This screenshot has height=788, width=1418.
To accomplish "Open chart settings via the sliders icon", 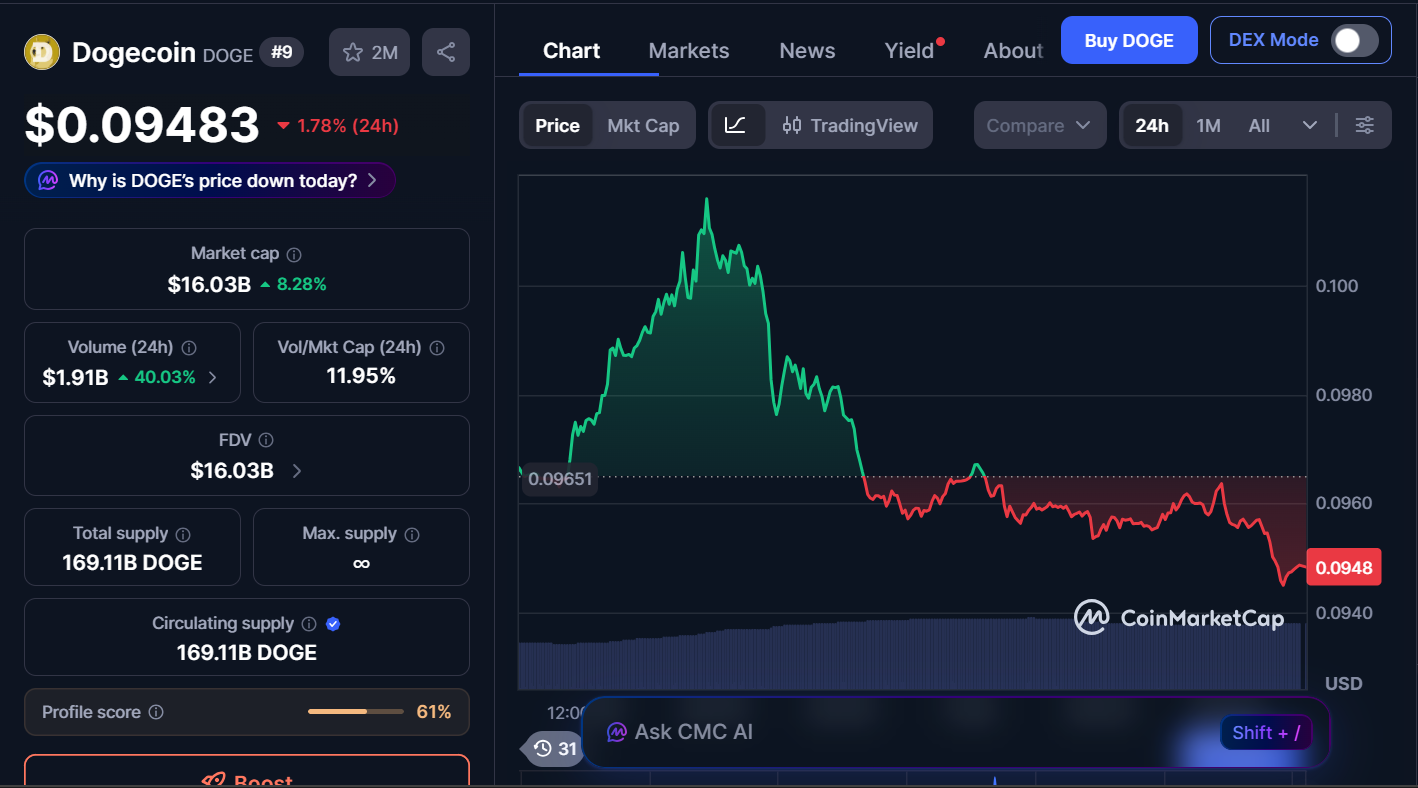I will pyautogui.click(x=1365, y=125).
